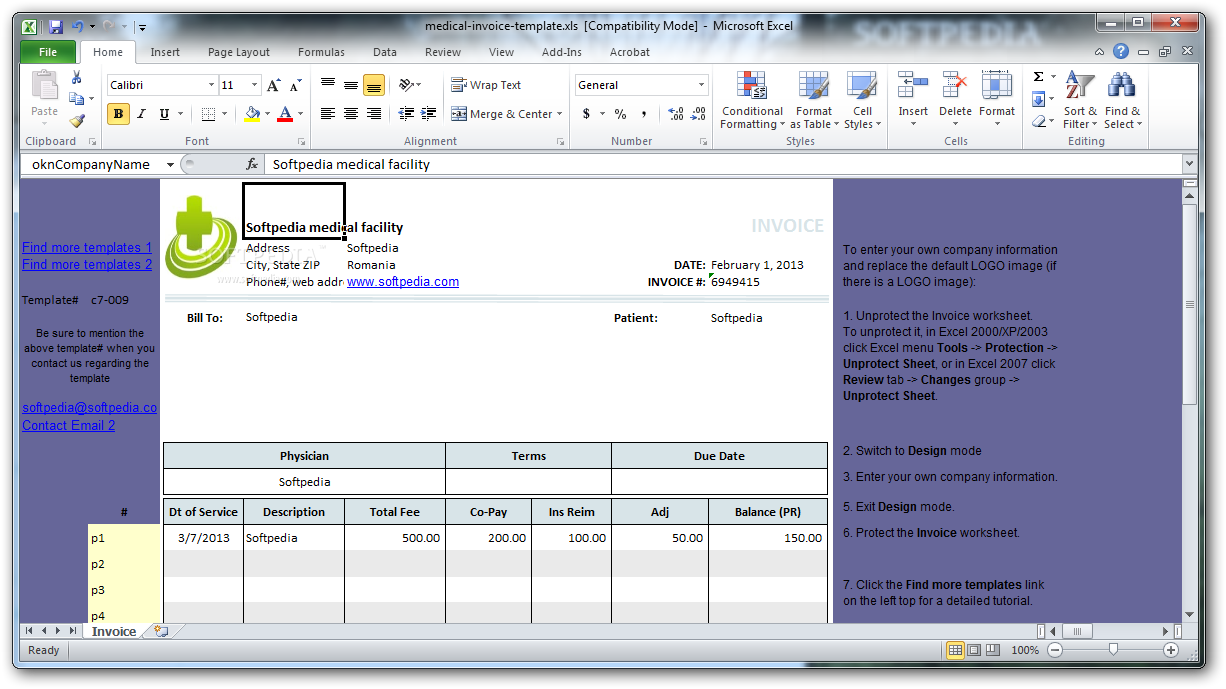1226x689 pixels.
Task: Apply middle vertical alignment
Action: [351, 85]
